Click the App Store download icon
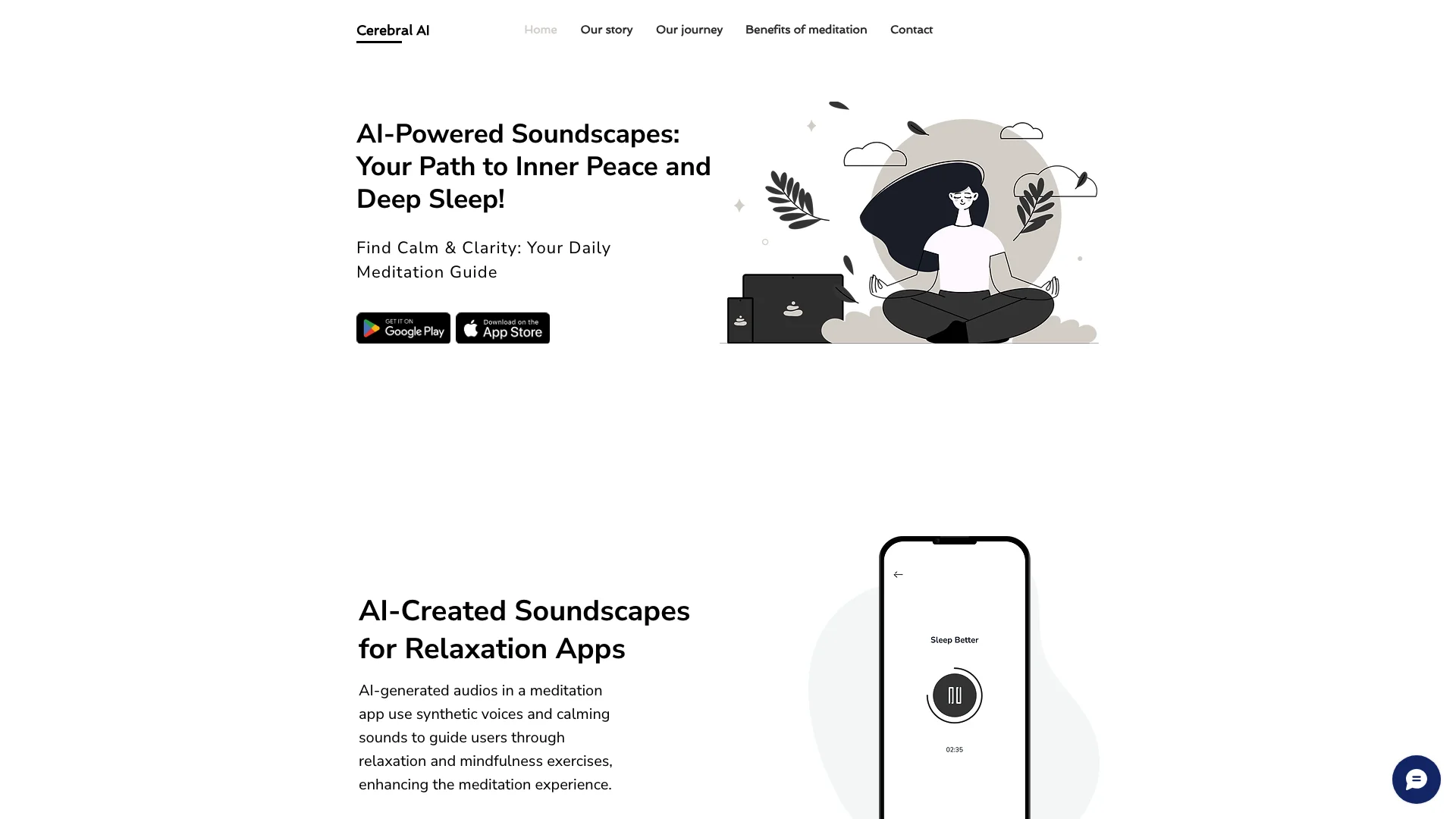Viewport: 1456px width, 819px height. (x=502, y=327)
